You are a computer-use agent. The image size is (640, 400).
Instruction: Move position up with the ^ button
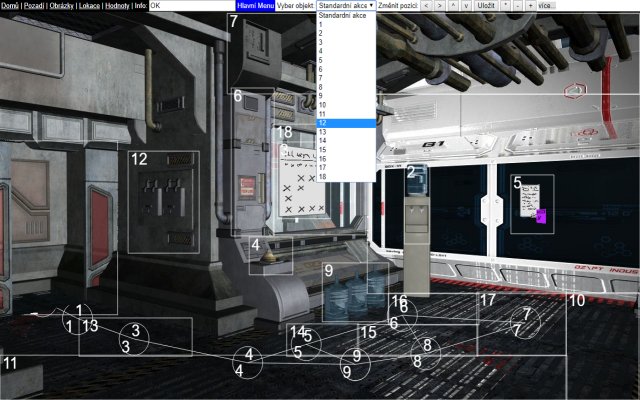coord(453,6)
